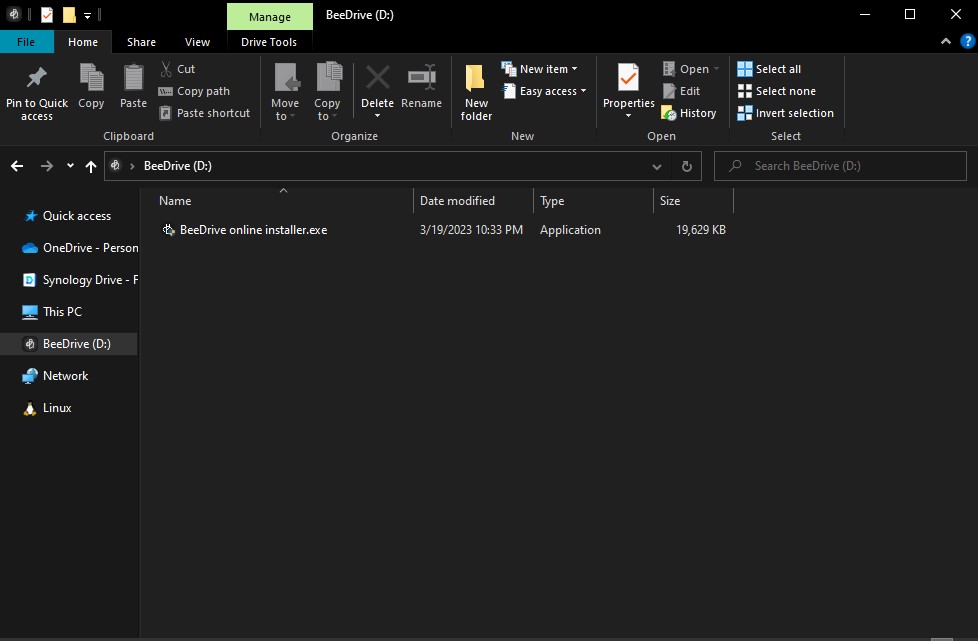The width and height of the screenshot is (978, 641).
Task: Open the File menu tab
Action: pyautogui.click(x=26, y=42)
